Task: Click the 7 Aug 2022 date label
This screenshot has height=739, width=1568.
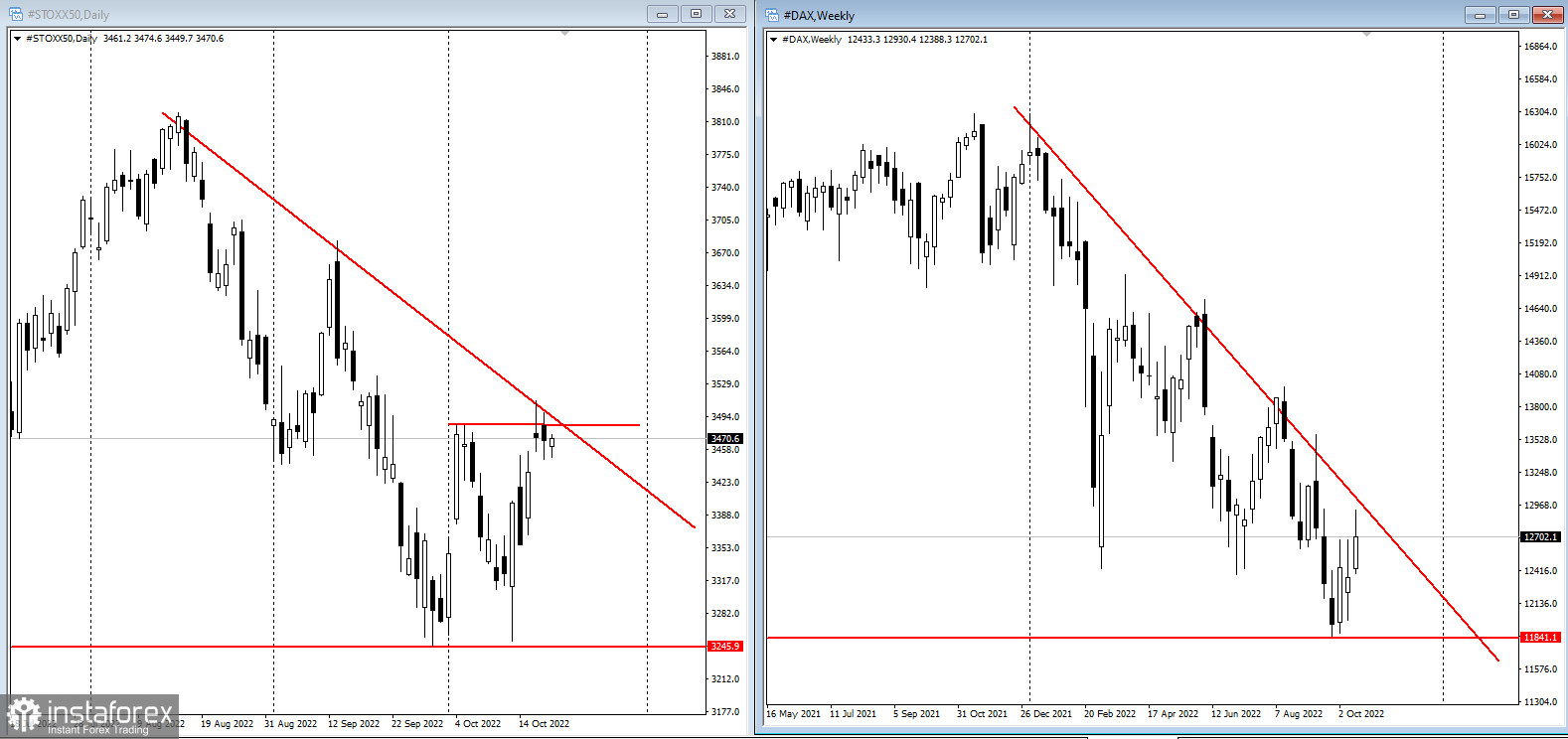Action: 1299,714
